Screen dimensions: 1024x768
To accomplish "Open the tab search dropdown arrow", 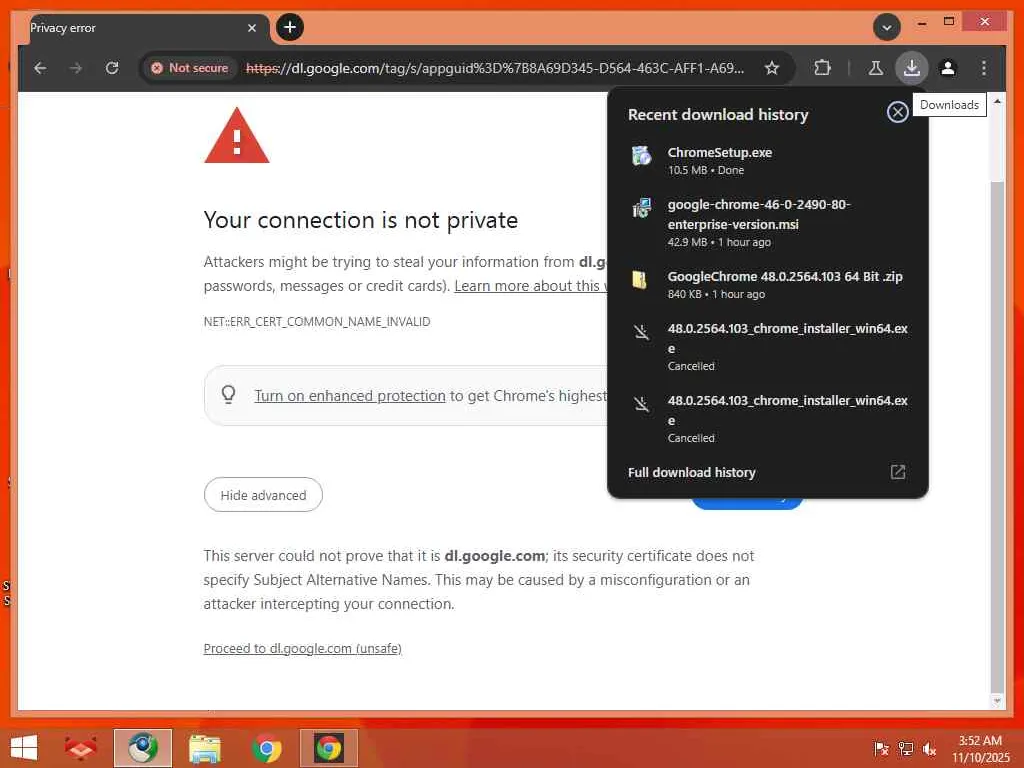I will tap(887, 27).
